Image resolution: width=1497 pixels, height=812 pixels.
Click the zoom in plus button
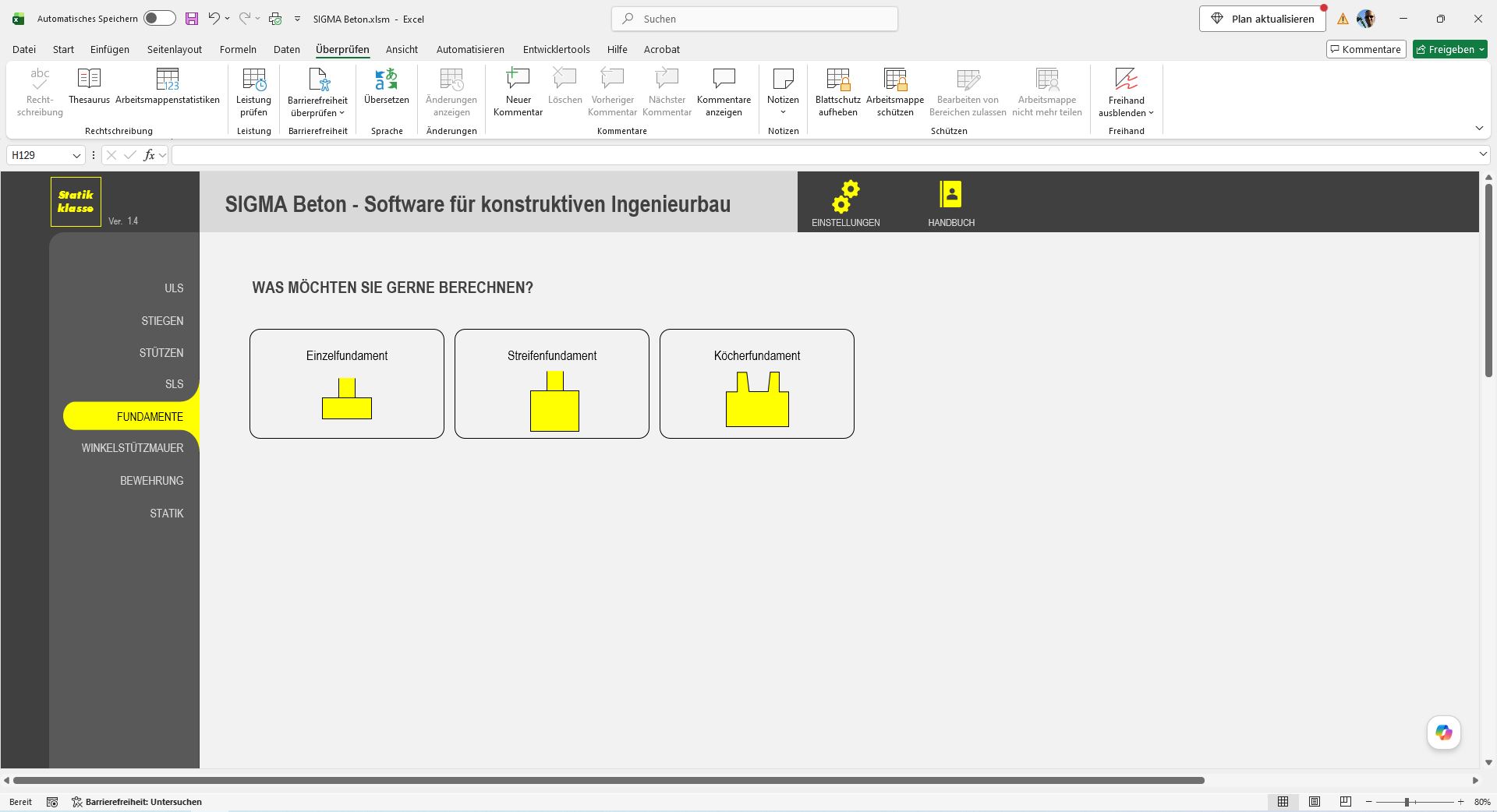(1461, 802)
